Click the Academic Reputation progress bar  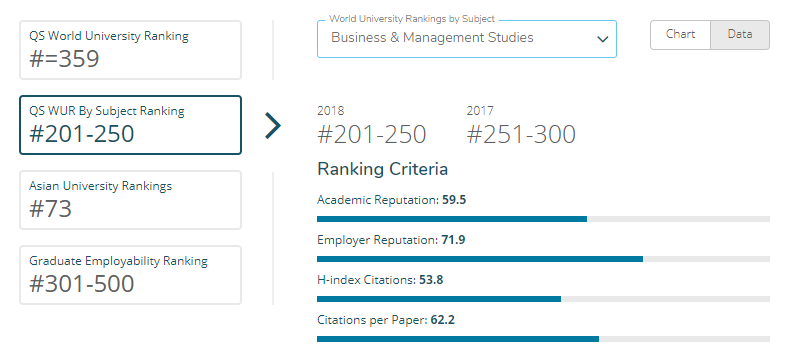[543, 219]
